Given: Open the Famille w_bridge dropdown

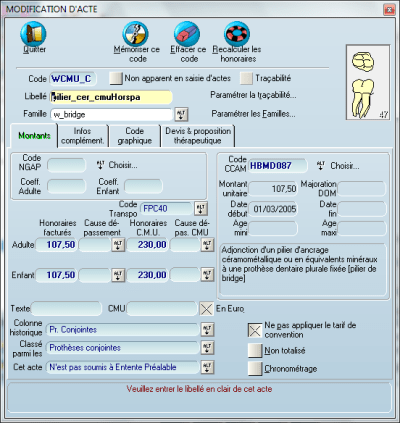Looking at the screenshot, I should [x=181, y=114].
